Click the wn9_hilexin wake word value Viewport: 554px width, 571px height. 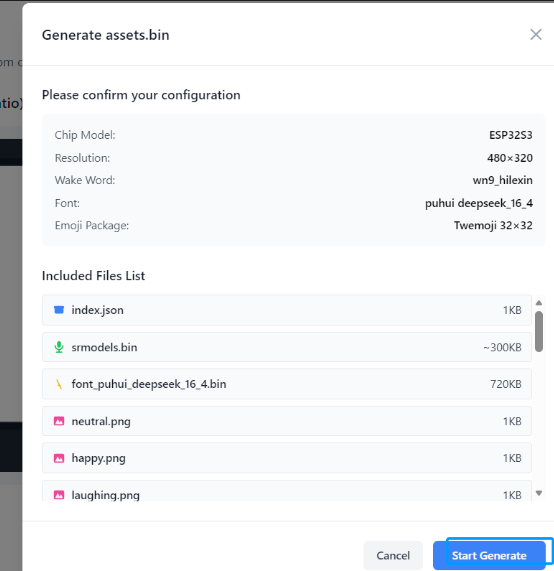[503, 180]
